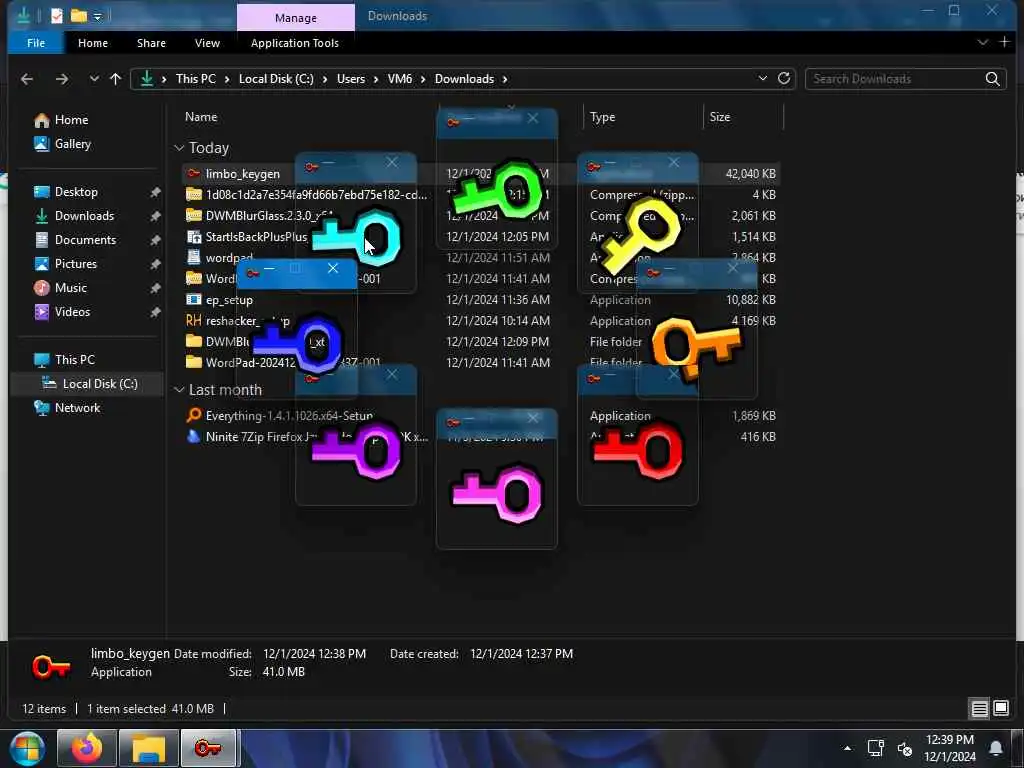1024x768 pixels.
Task: Select the Application Tools tab
Action: [295, 43]
